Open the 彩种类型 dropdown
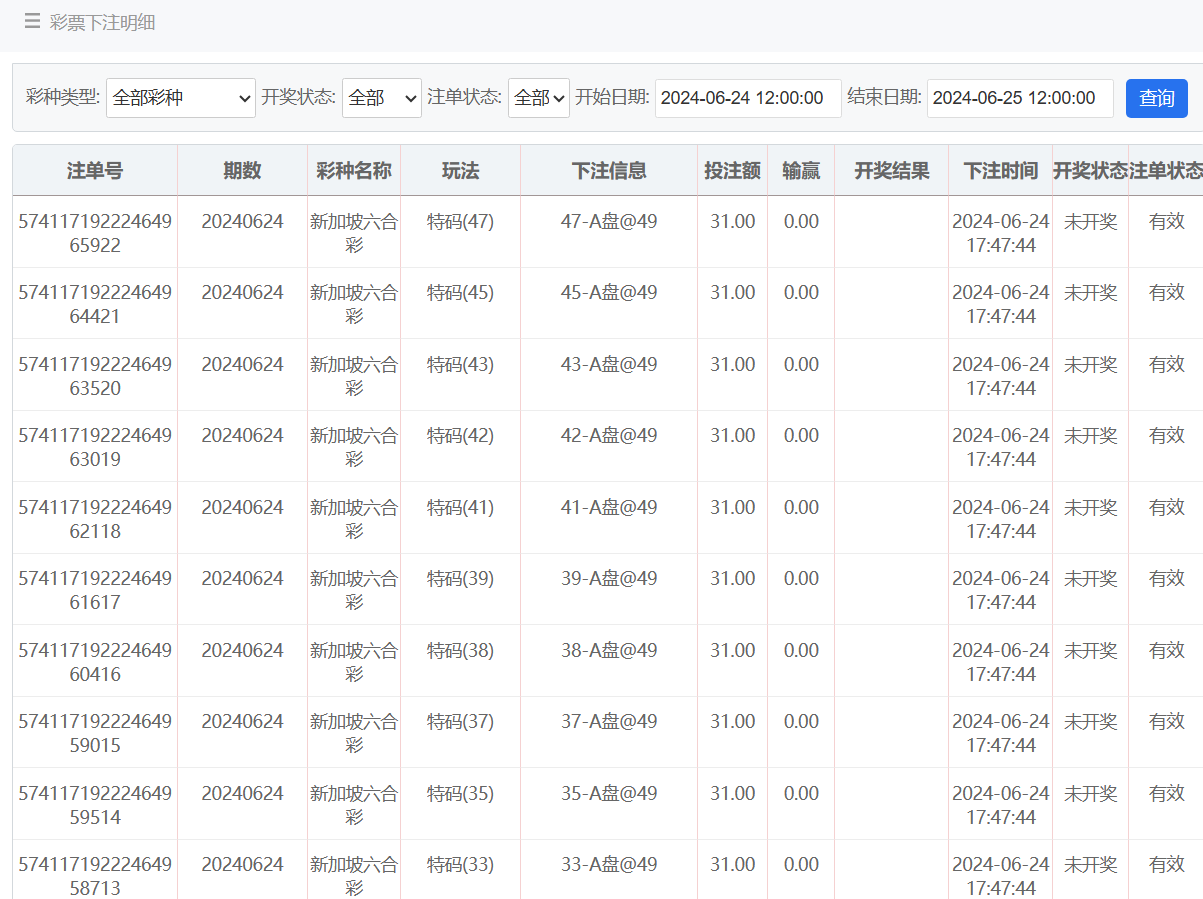Viewport: 1203px width, 899px height. pos(180,98)
